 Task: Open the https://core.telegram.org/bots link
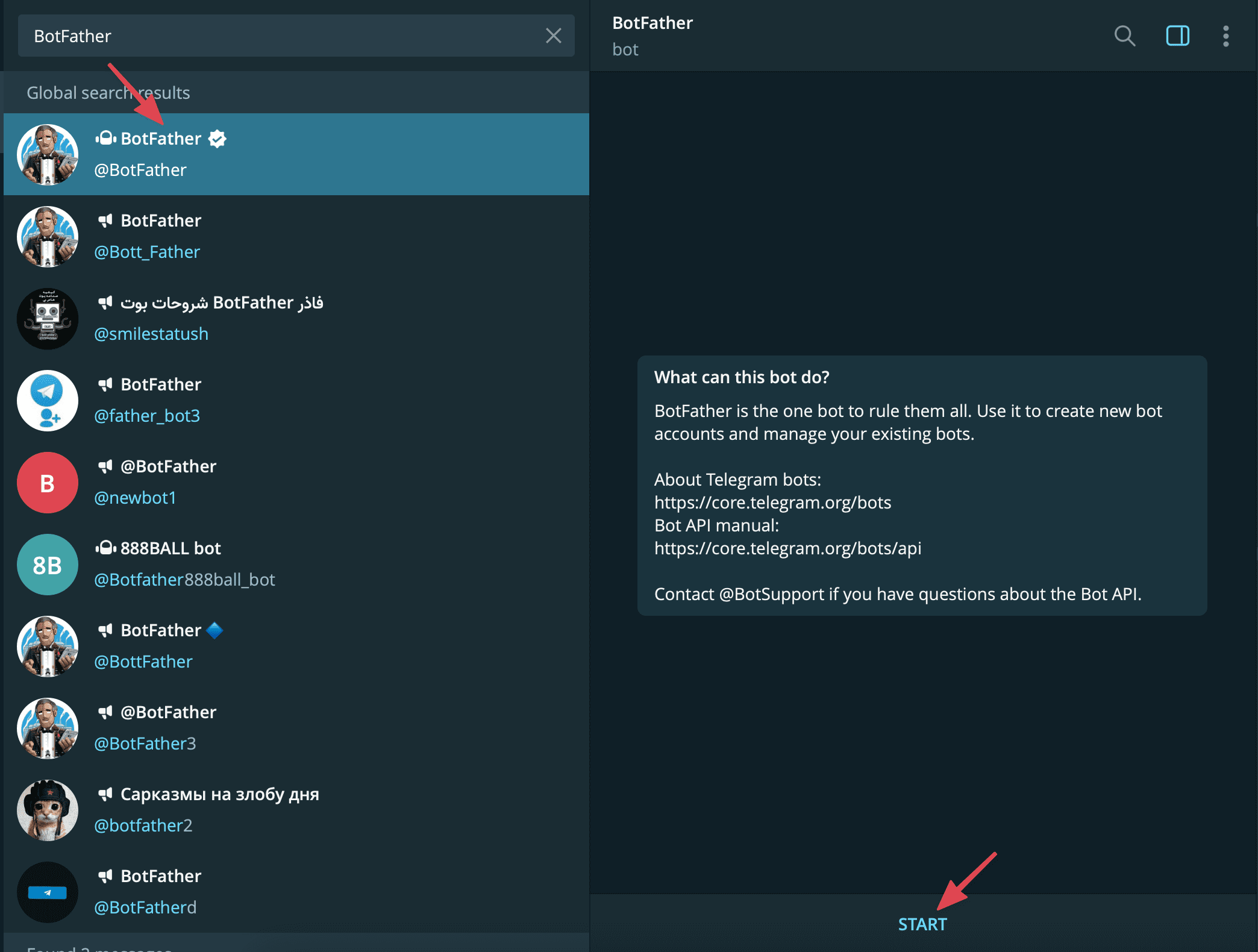(x=773, y=503)
